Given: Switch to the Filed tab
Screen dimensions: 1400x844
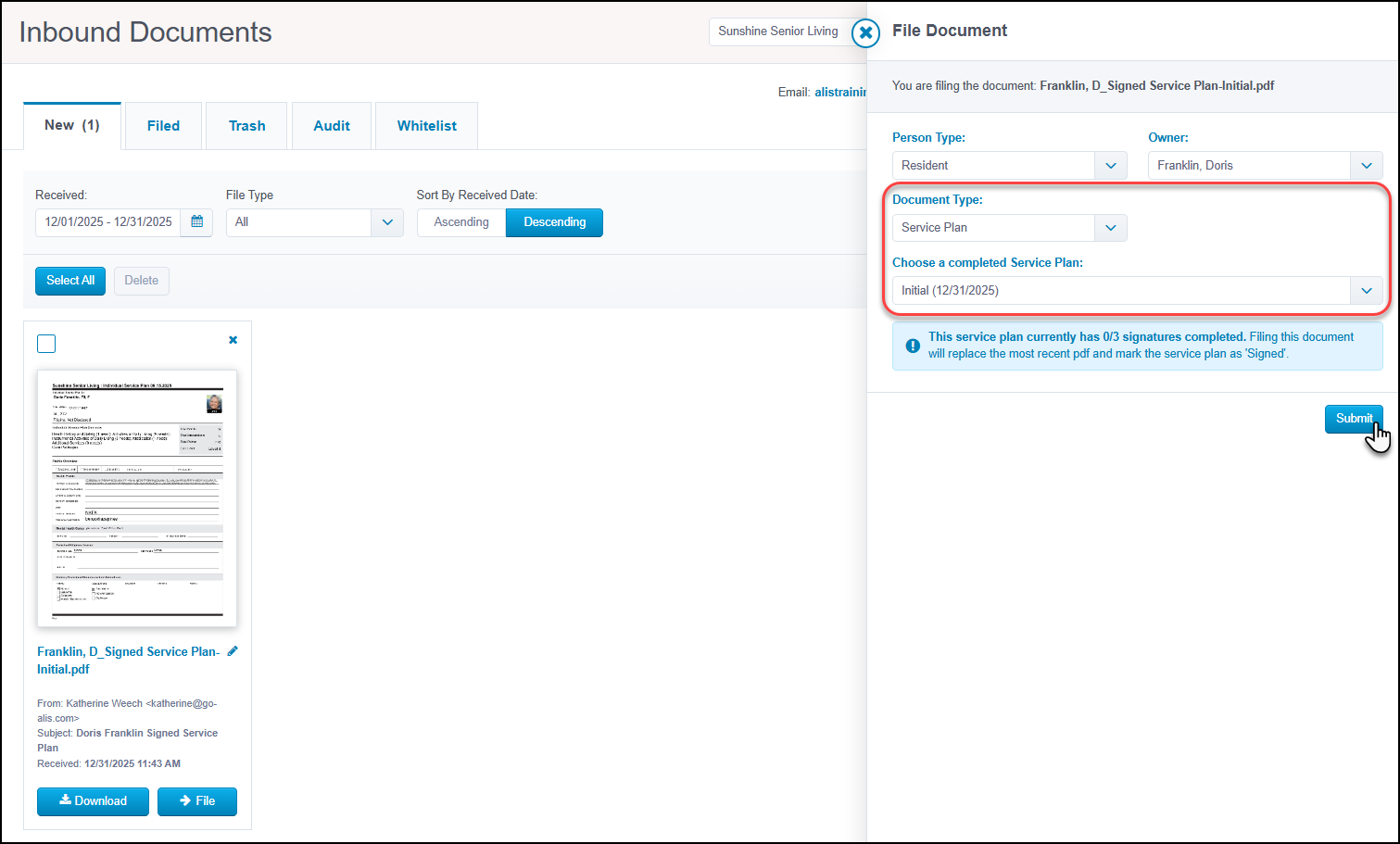Looking at the screenshot, I should click(x=163, y=126).
